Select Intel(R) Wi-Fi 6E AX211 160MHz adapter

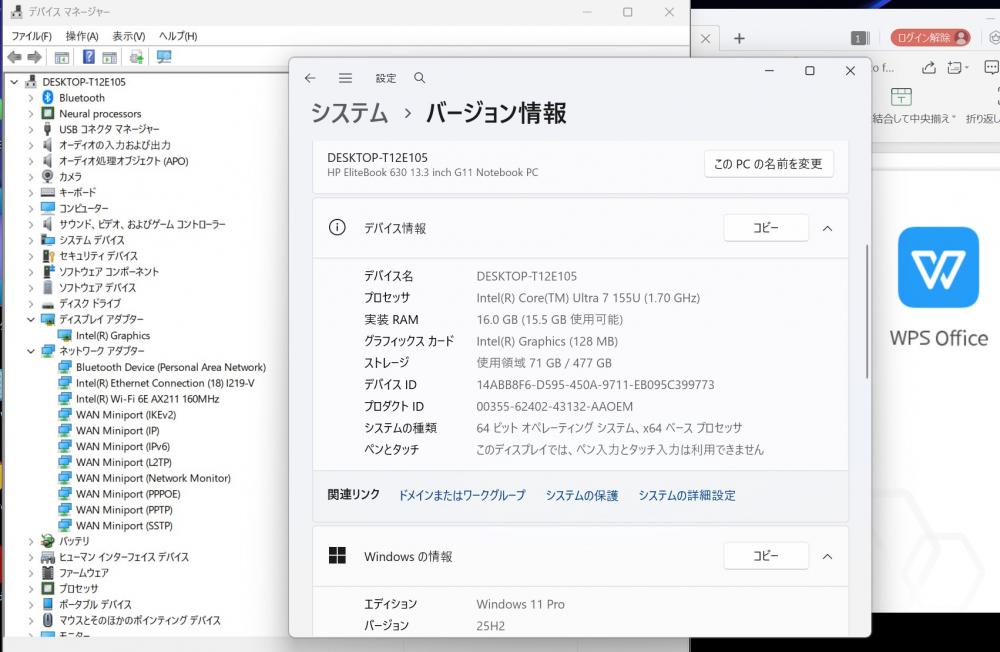click(x=147, y=399)
